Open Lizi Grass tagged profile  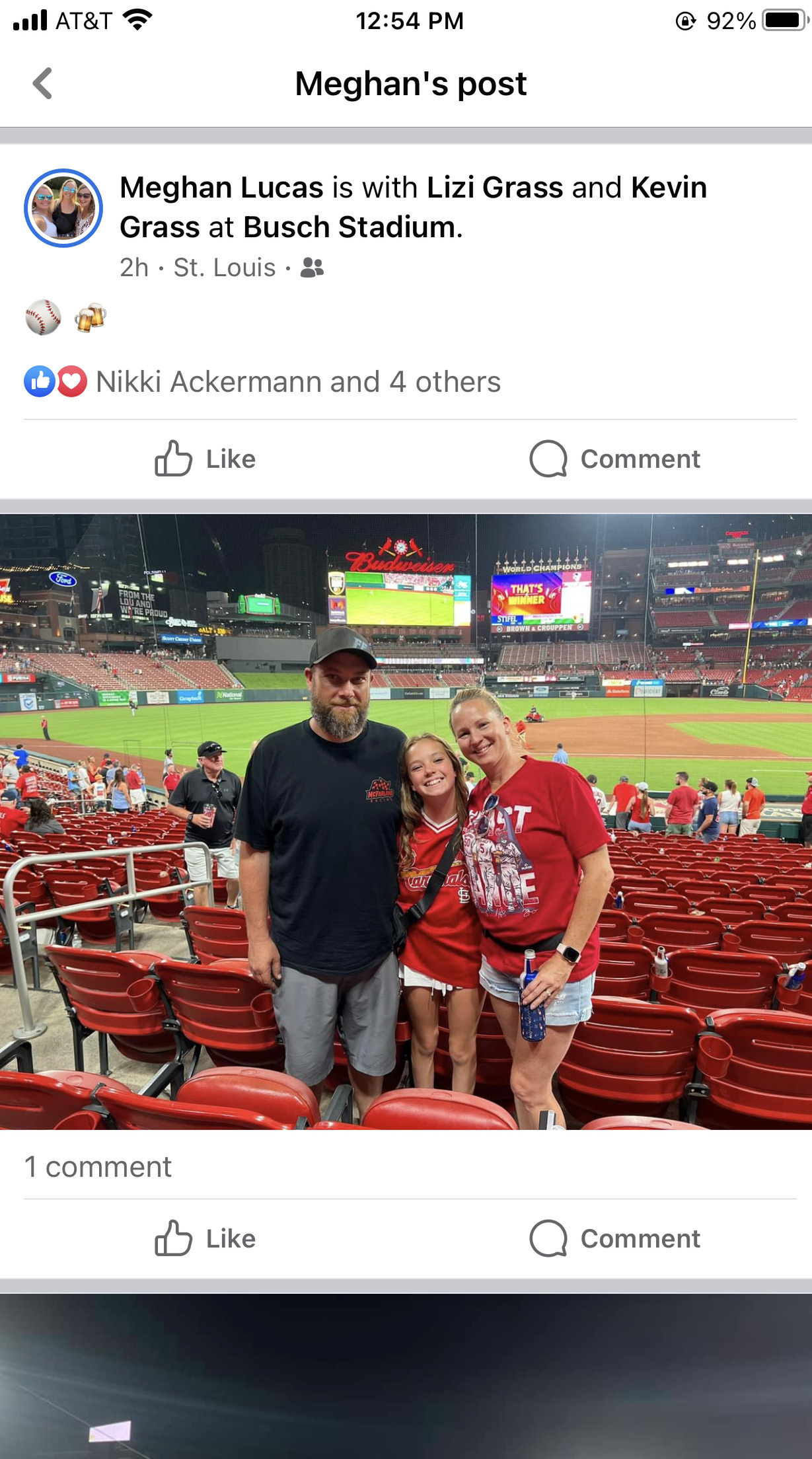click(x=495, y=188)
